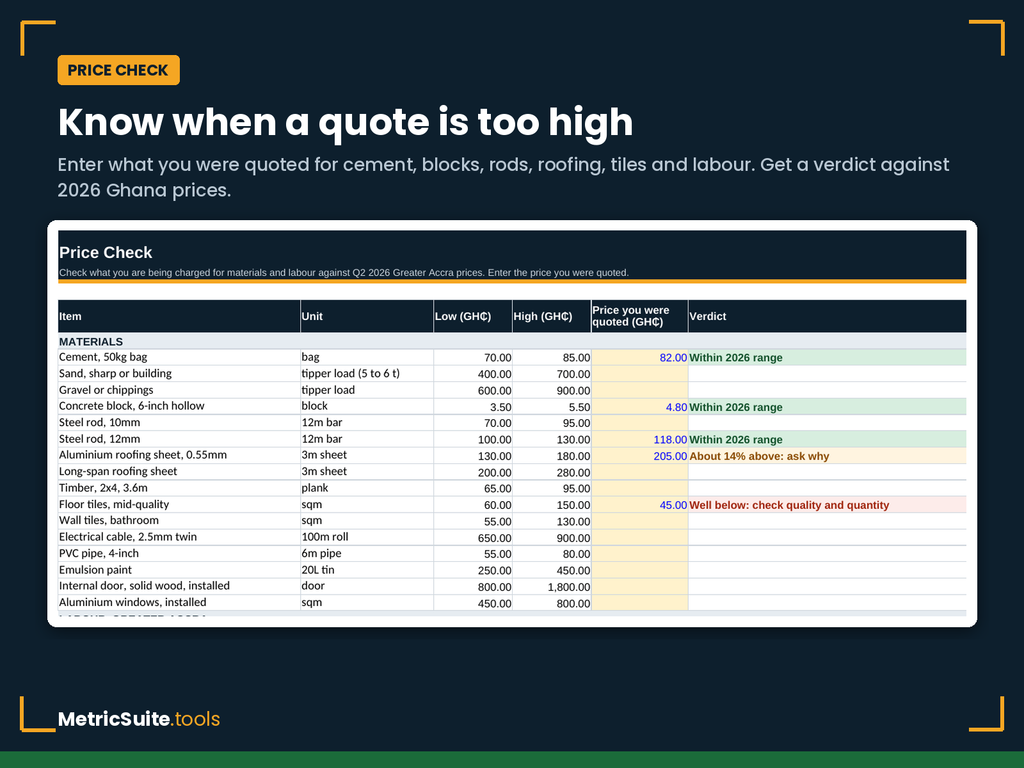Click 'Well below: check quality and quantity' verdict
This screenshot has width=1024, height=768.
tap(827, 504)
